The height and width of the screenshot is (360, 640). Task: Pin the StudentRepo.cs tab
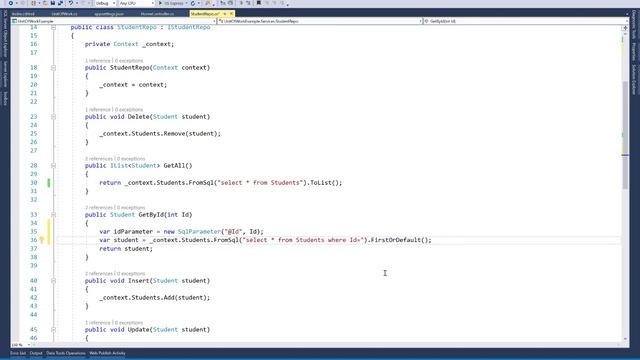(224, 14)
